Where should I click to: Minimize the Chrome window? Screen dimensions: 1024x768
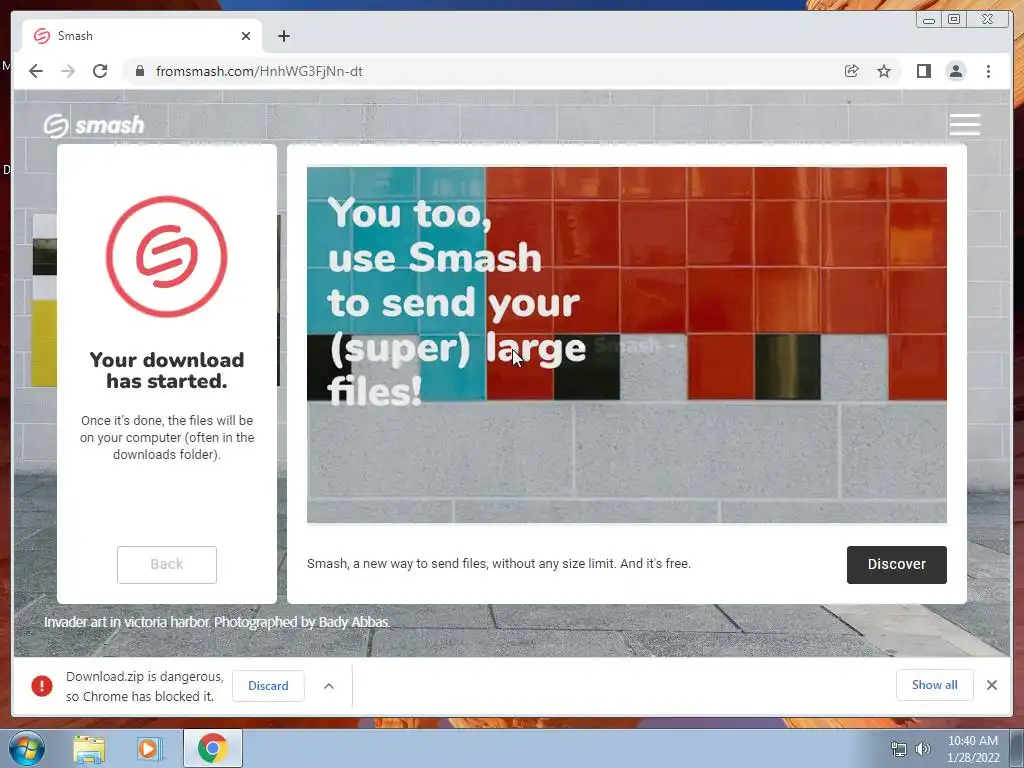coord(929,20)
